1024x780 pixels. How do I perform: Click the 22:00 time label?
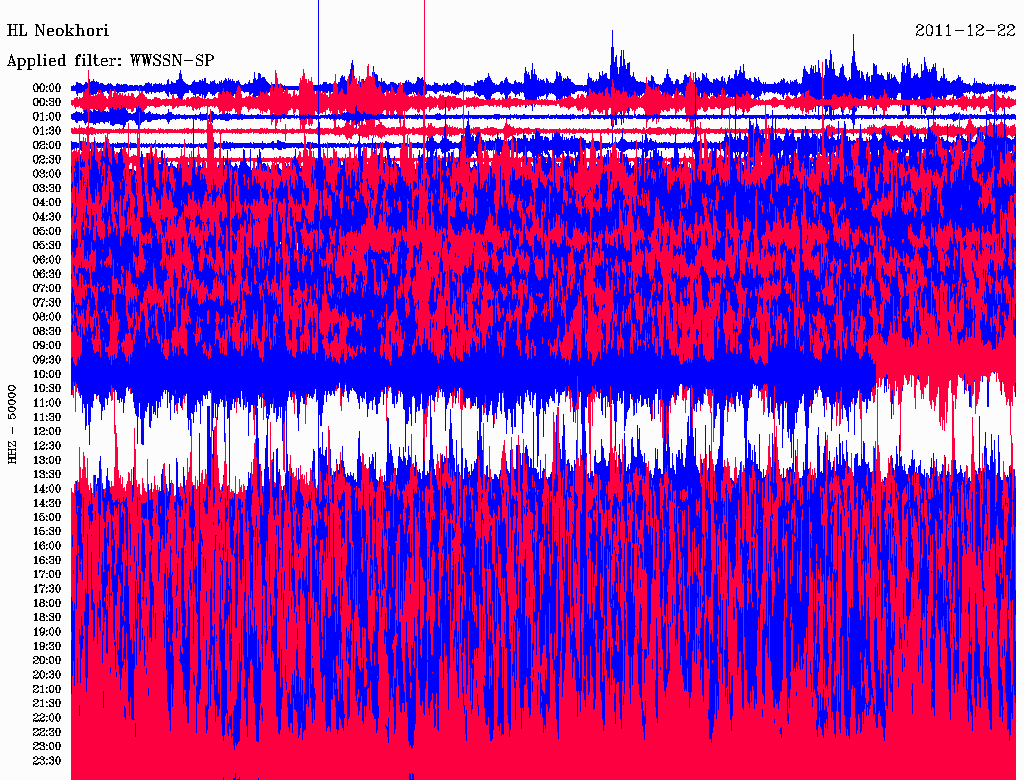coord(47,718)
